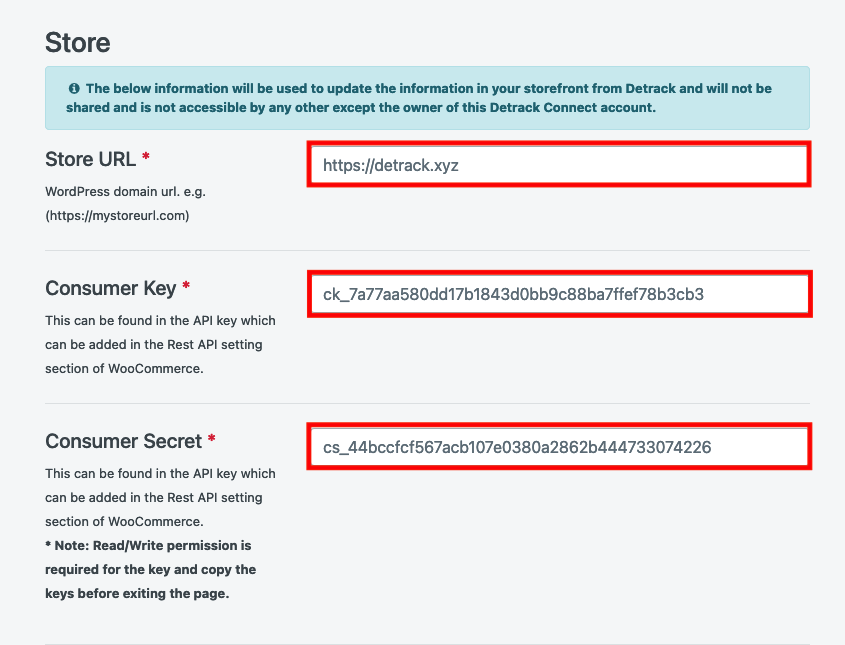Screen dimensions: 845x645
Task: Click the info icon in the blue banner
Action: point(74,88)
